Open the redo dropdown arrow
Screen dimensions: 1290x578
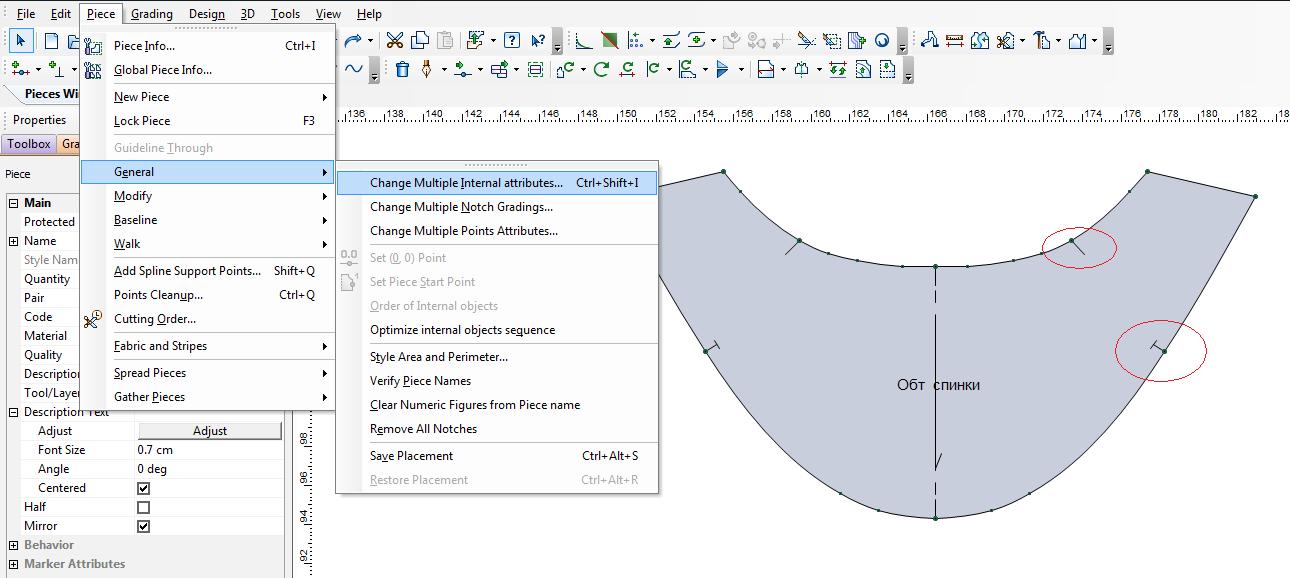370,41
